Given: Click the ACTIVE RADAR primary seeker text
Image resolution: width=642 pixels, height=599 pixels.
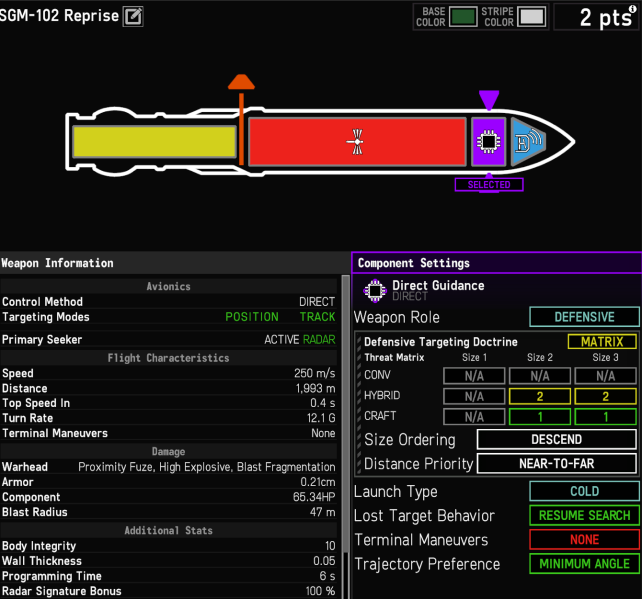Looking at the screenshot, I should click(x=299, y=339).
